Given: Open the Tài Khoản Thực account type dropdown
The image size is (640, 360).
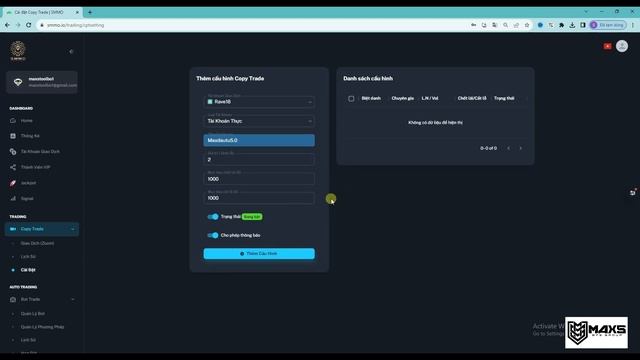Looking at the screenshot, I should click(259, 121).
